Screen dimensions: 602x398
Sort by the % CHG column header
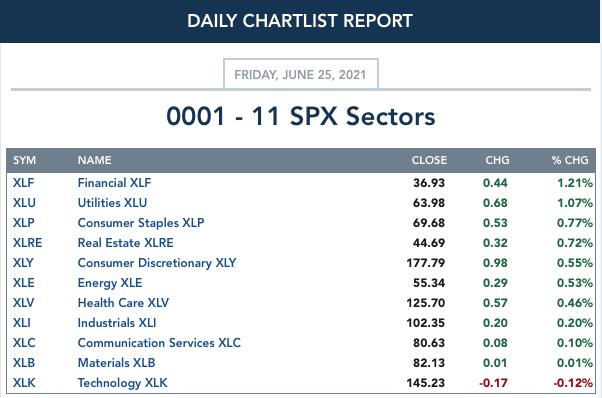(570, 160)
